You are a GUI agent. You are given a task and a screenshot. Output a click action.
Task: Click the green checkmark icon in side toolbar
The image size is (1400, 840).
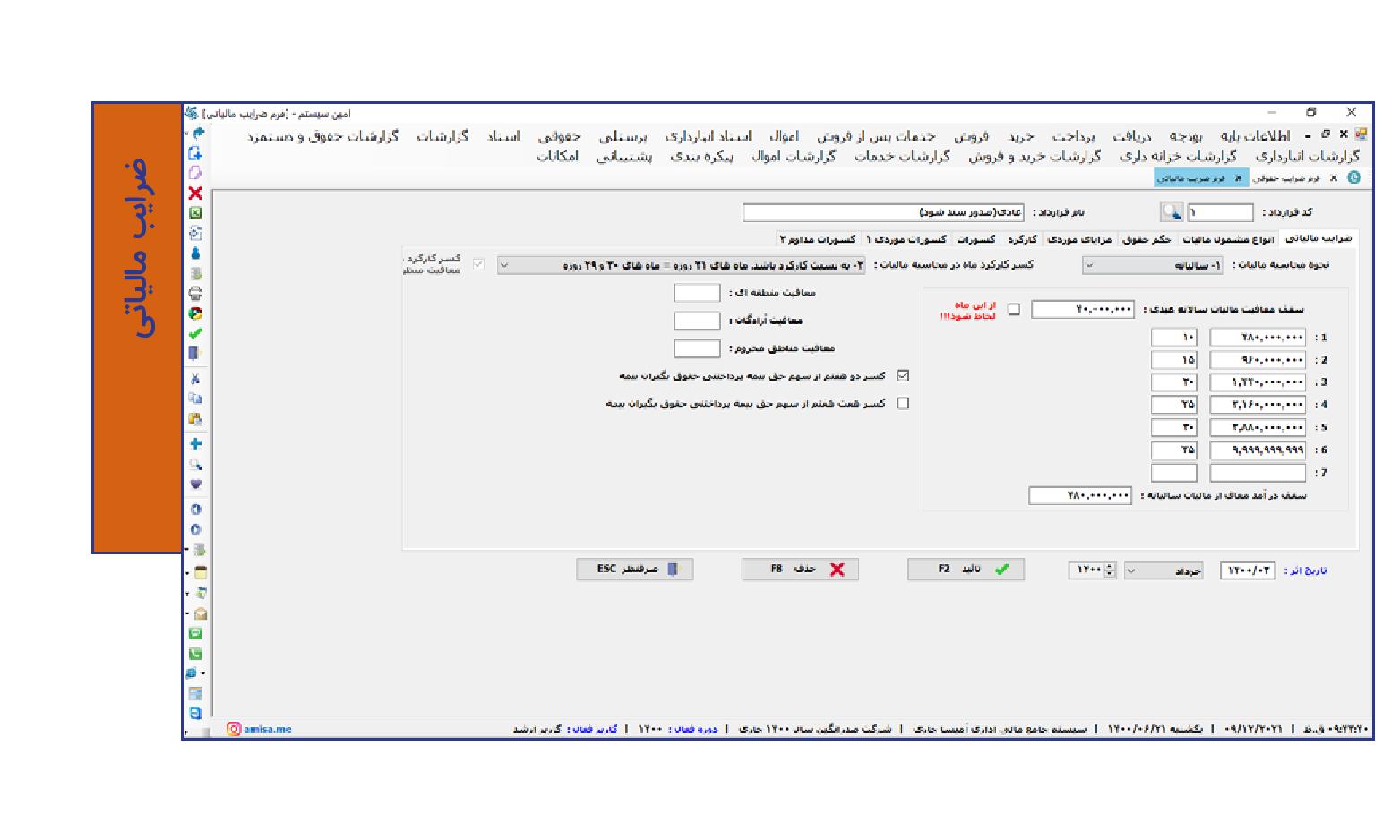coord(195,333)
